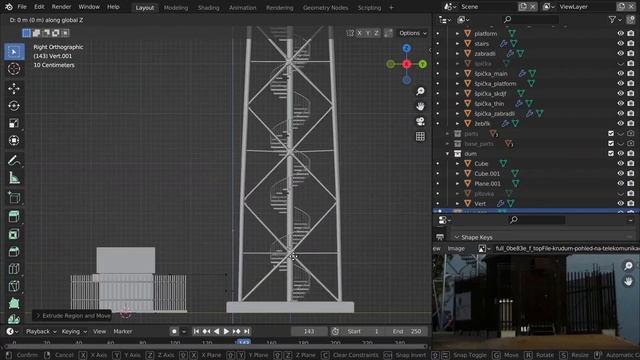This screenshot has width=640, height=360.
Task: Select the Inset Faces tool
Action: (14, 234)
